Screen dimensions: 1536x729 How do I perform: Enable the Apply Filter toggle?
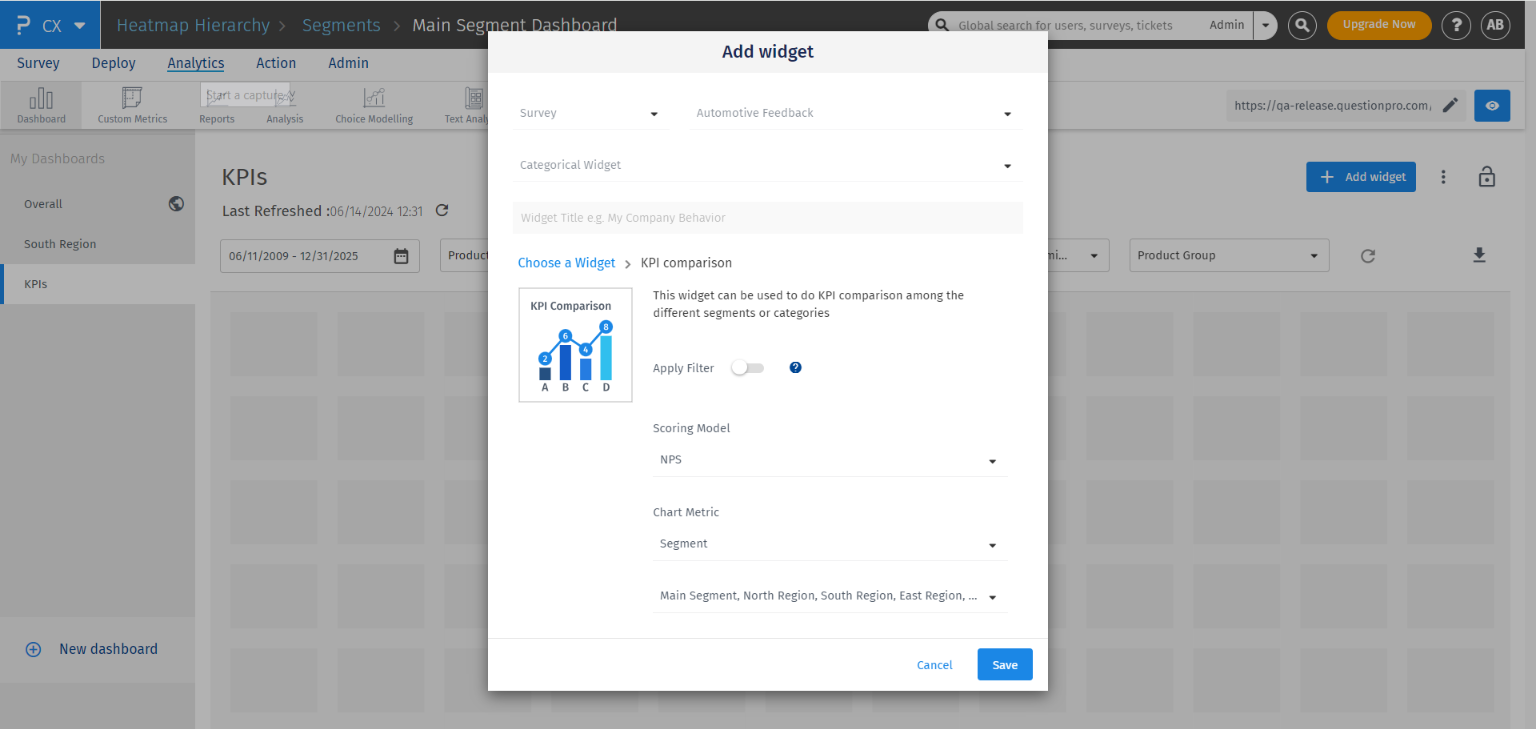(x=747, y=368)
